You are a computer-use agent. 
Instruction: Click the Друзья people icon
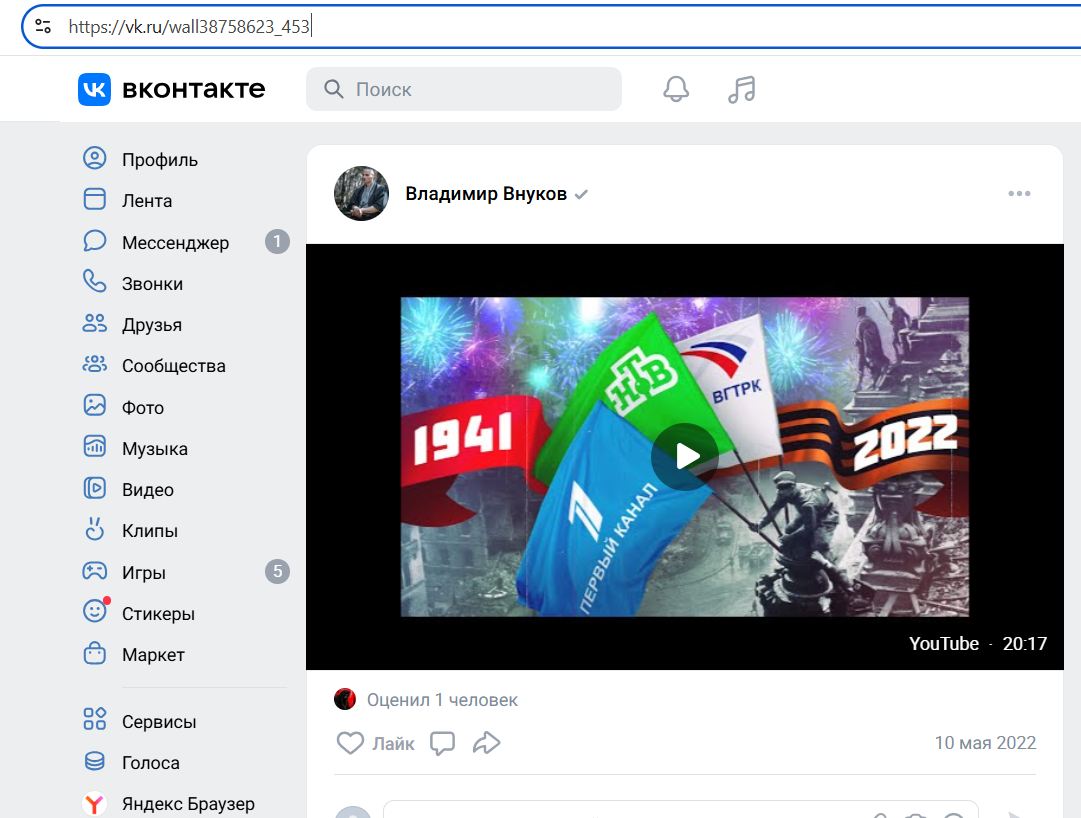click(94, 323)
